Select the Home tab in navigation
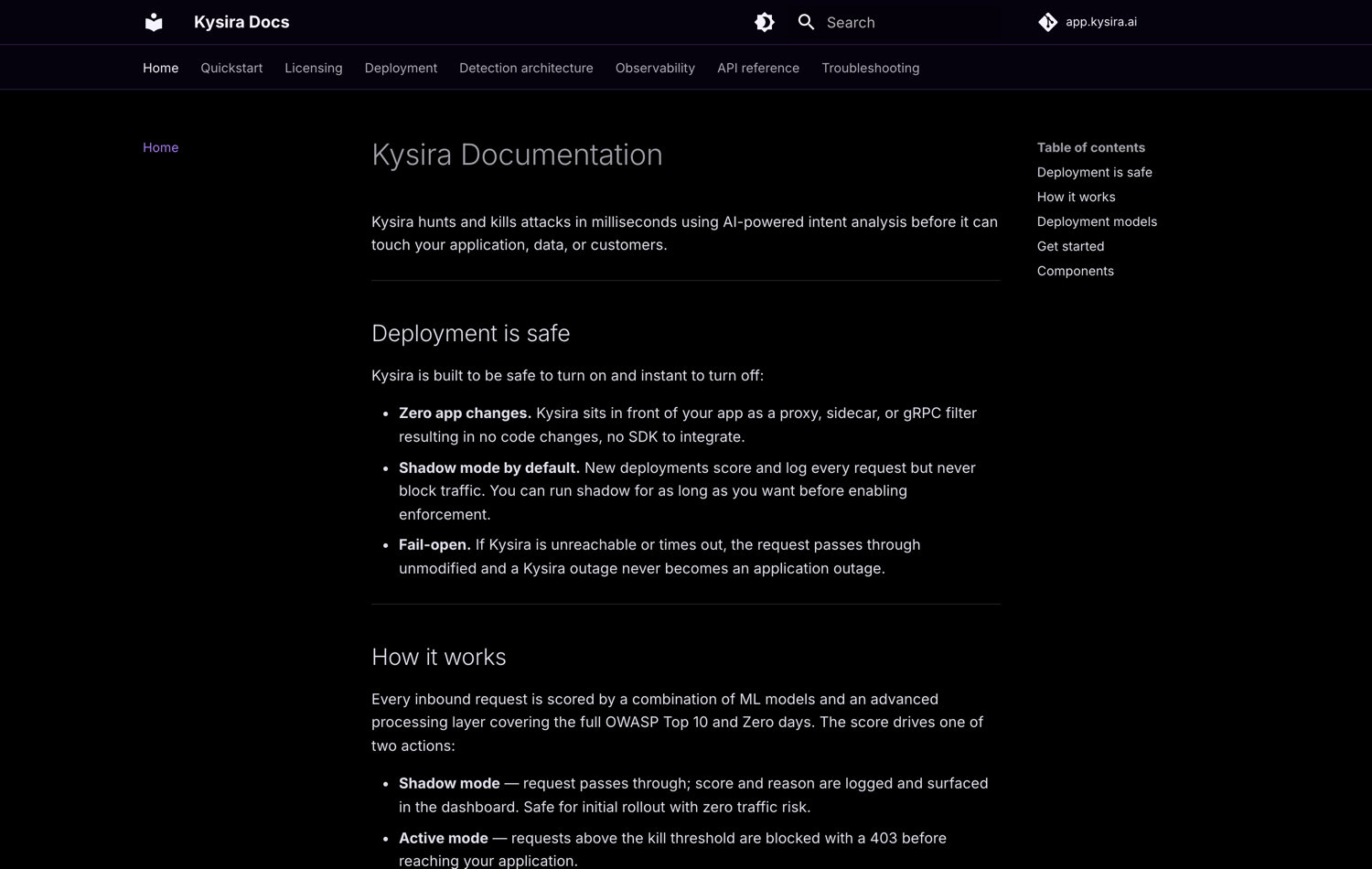This screenshot has width=1372, height=869. [x=161, y=68]
